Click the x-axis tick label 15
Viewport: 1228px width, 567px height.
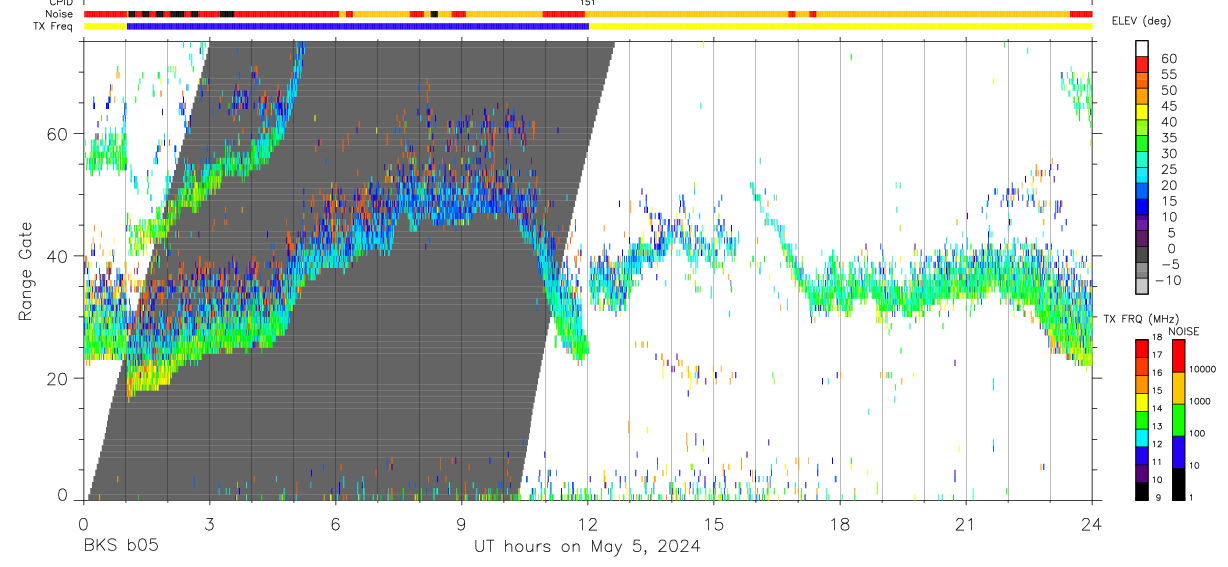coord(714,525)
